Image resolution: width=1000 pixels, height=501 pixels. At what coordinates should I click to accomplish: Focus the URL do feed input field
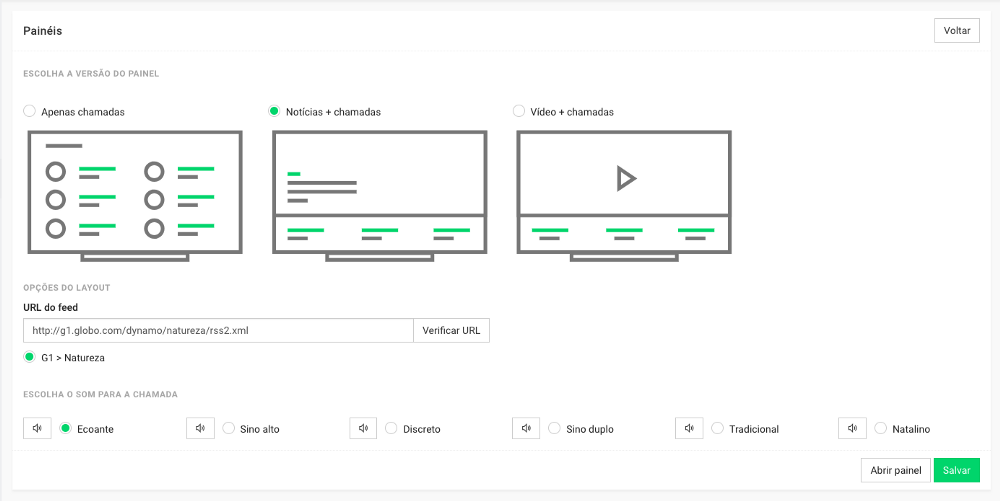(x=218, y=331)
